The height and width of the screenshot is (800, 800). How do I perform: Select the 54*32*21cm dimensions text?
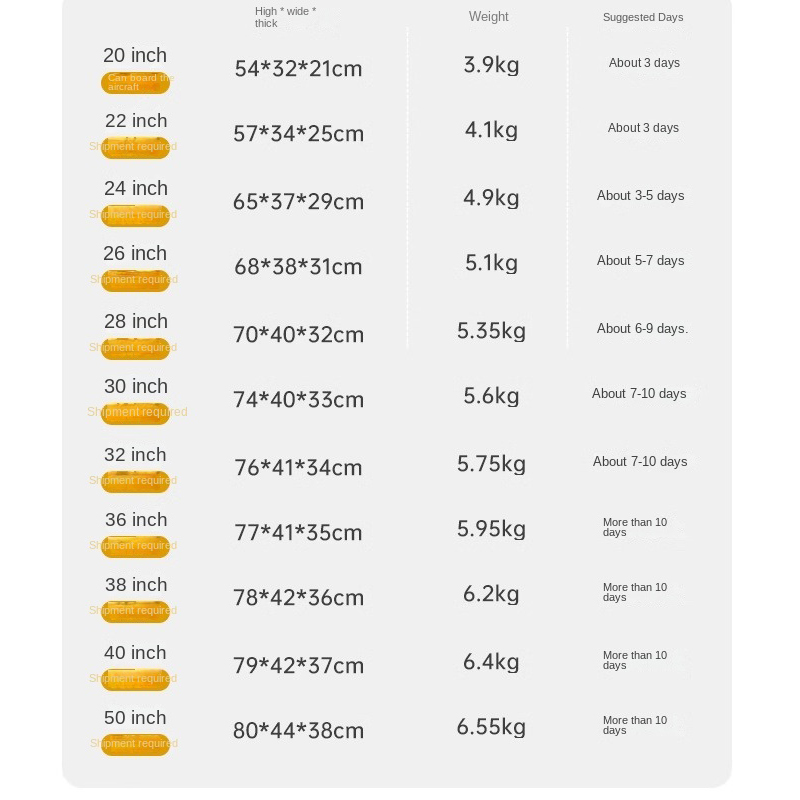(x=298, y=68)
